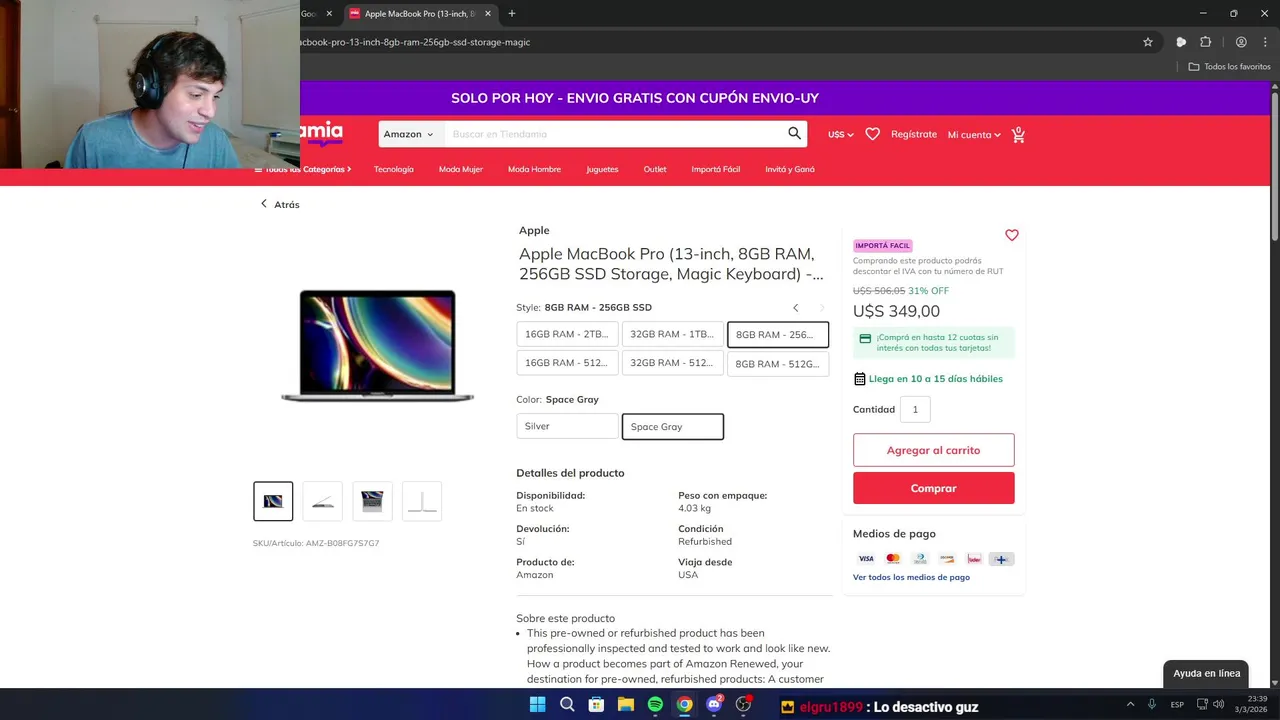Open Spotify from taskbar

pyautogui.click(x=655, y=704)
